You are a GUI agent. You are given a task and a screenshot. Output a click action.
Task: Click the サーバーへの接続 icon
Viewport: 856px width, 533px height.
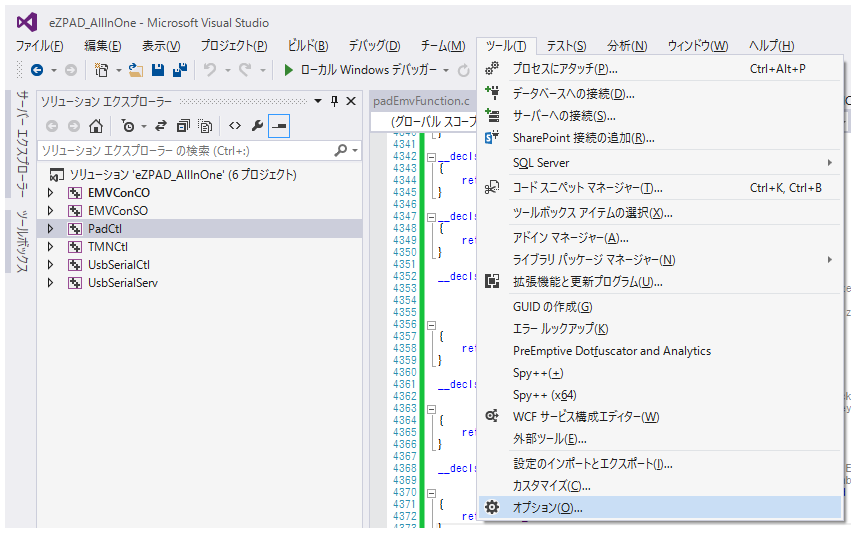click(x=492, y=115)
